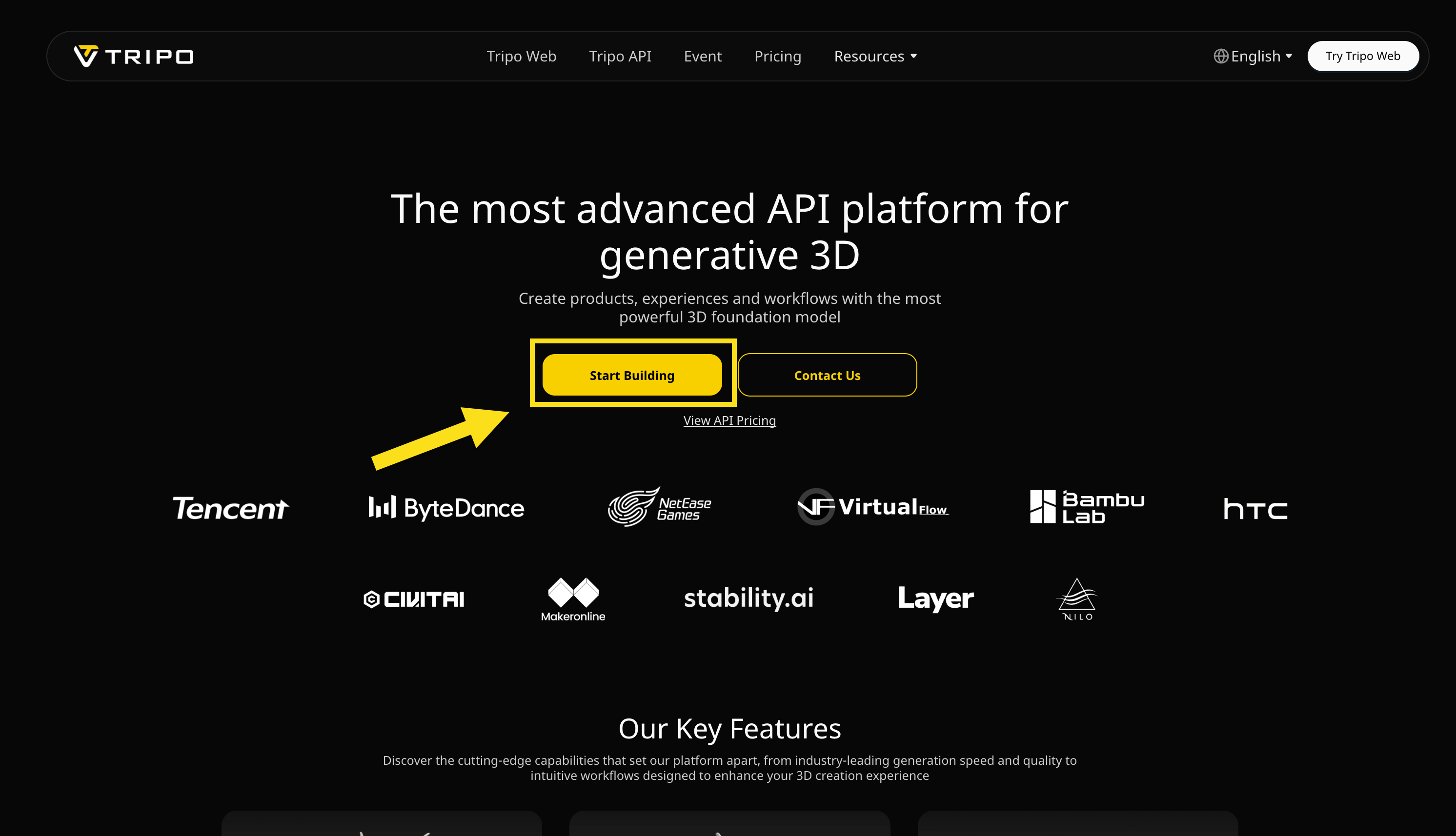1456x836 pixels.
Task: Click the stability.ai logo
Action: [749, 598]
